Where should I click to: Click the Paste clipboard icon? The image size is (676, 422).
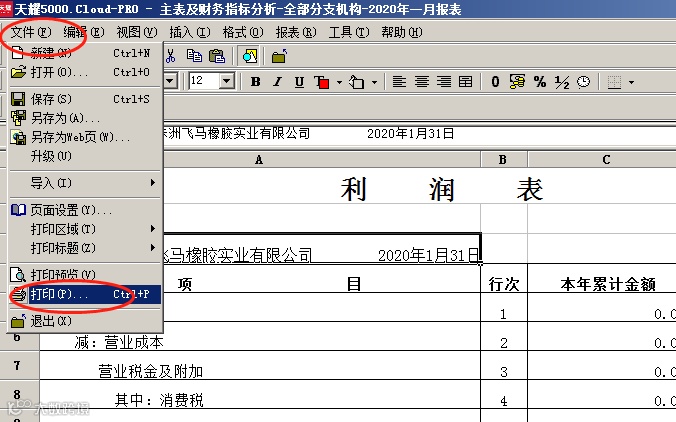click(217, 56)
